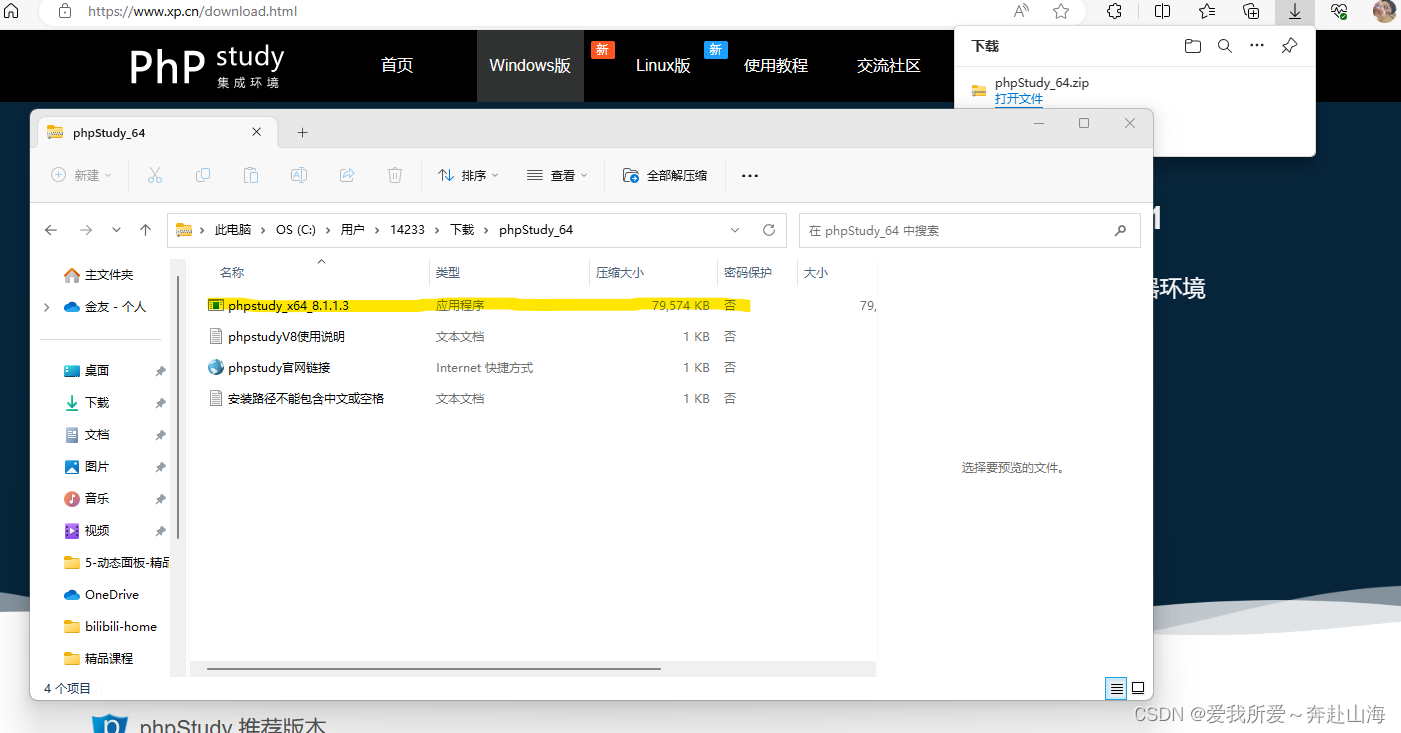Search downloads using magnifier icon
This screenshot has height=733, width=1401.
click(1225, 46)
